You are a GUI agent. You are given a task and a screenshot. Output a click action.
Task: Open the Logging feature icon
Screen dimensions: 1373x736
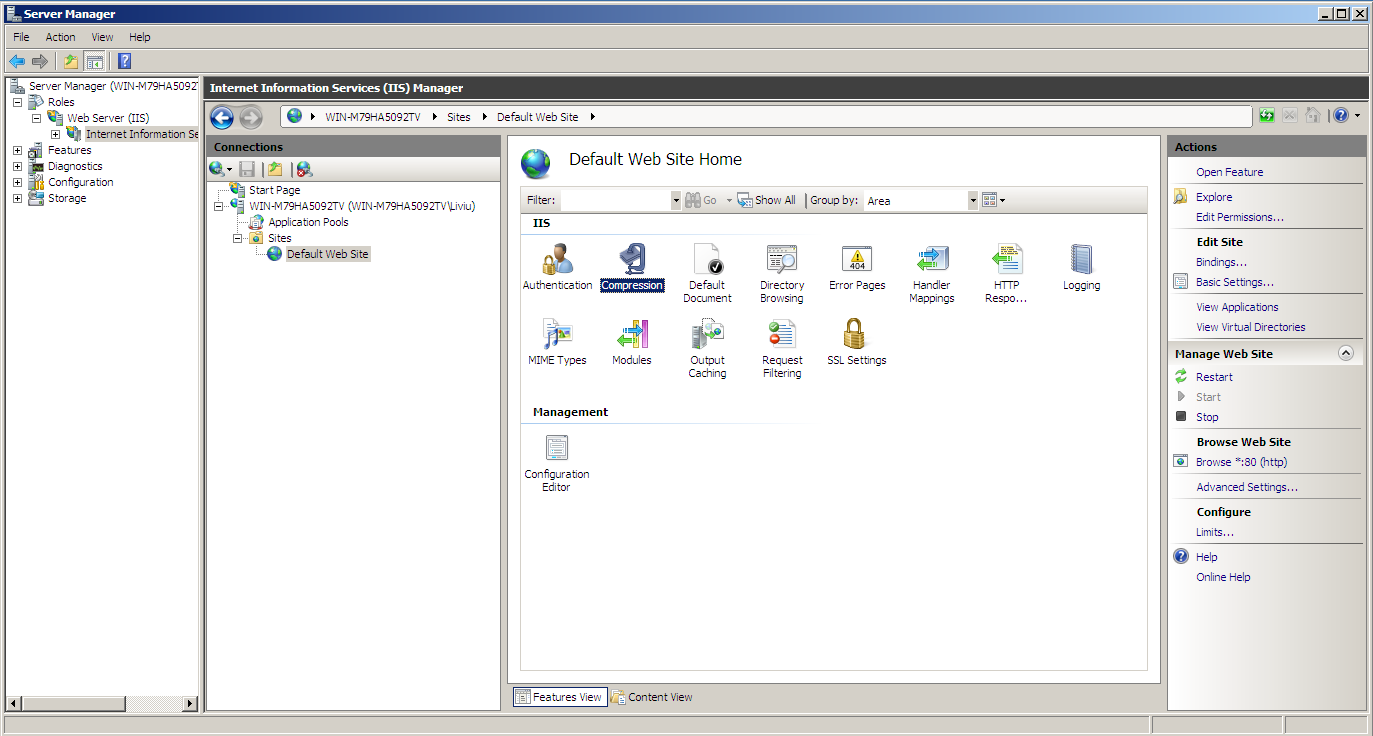[x=1081, y=262]
